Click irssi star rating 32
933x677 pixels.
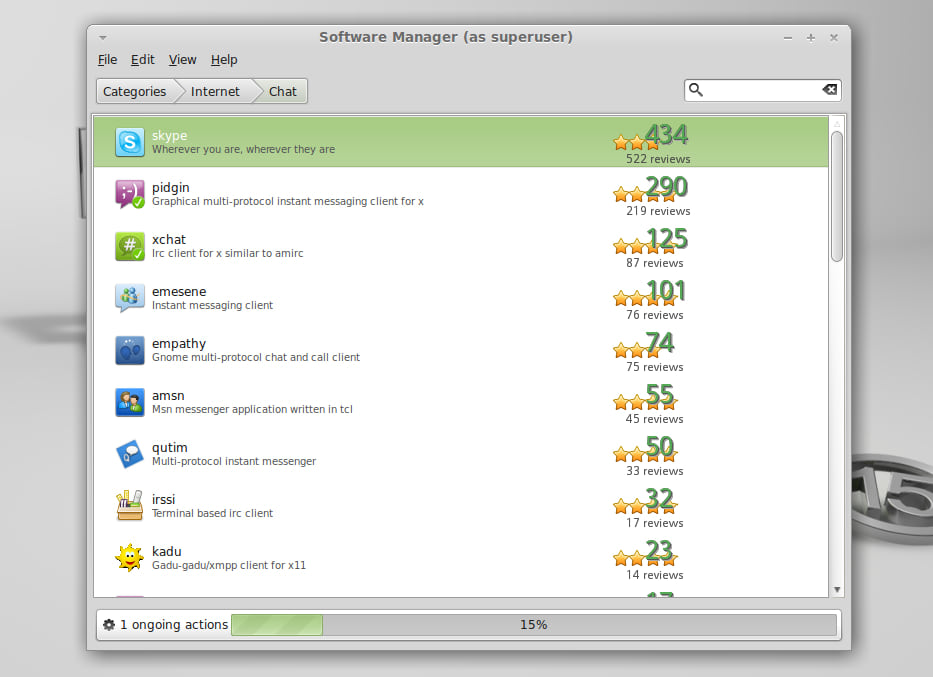click(645, 500)
